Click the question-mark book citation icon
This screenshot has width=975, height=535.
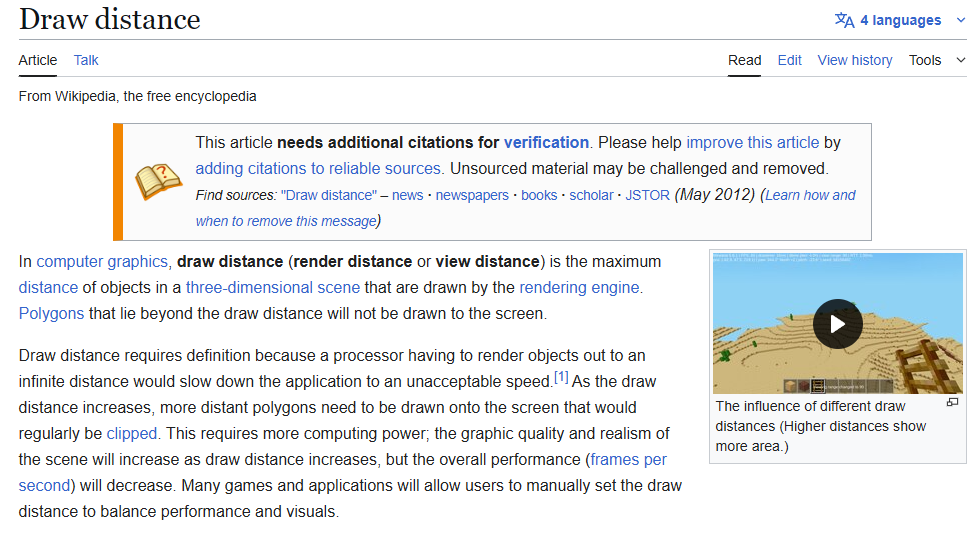coord(158,182)
